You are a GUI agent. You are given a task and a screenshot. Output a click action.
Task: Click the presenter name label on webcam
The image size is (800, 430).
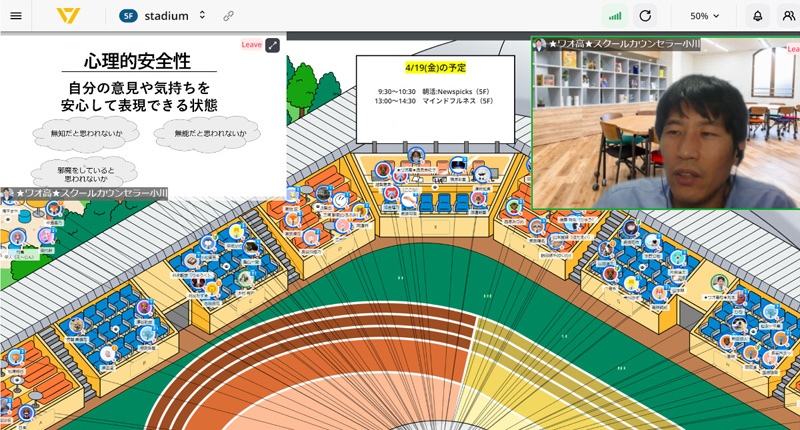point(622,45)
